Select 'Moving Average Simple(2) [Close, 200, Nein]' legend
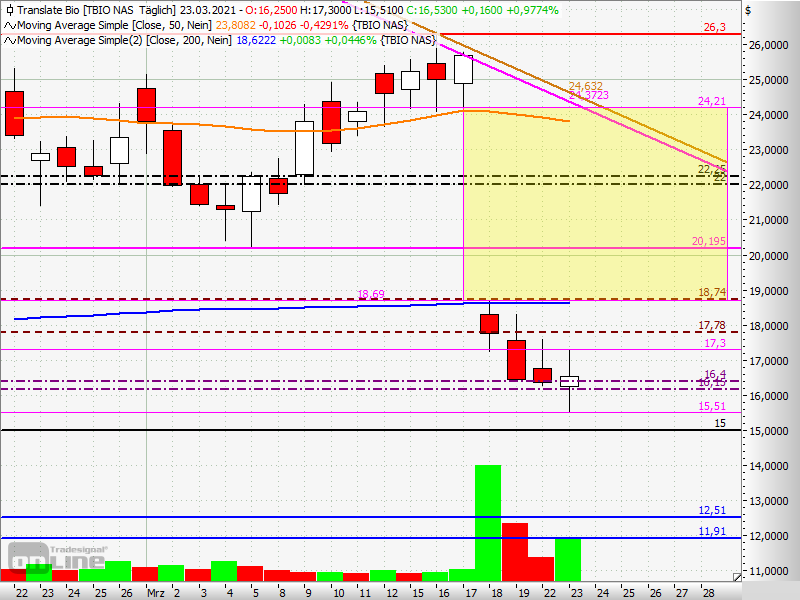800x600 pixels. (125, 40)
